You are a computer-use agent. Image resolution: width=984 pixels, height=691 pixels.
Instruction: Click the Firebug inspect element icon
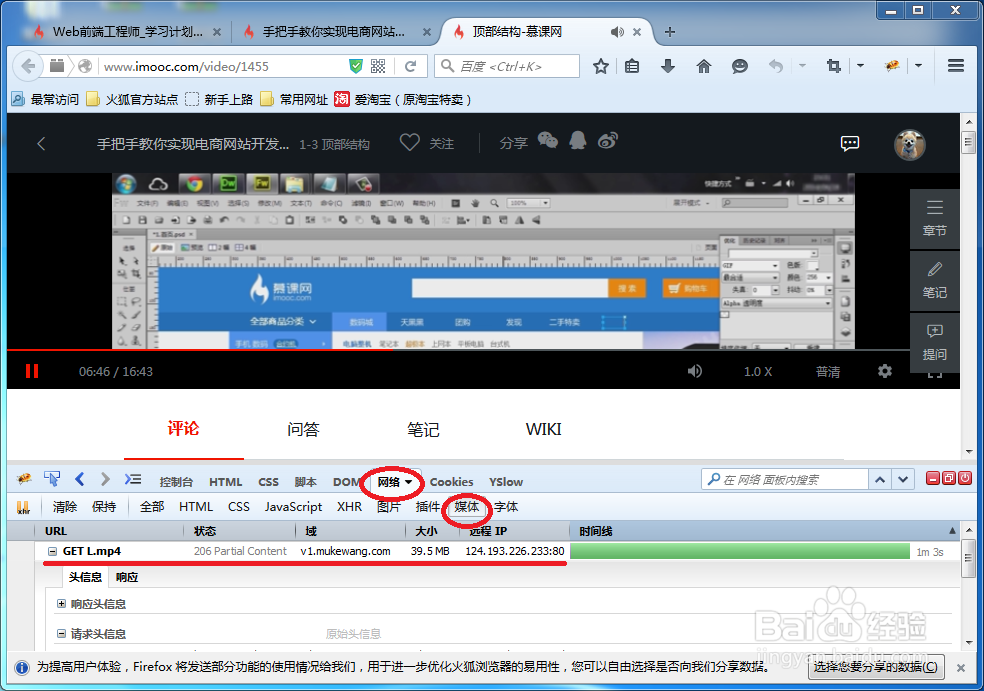[52, 479]
